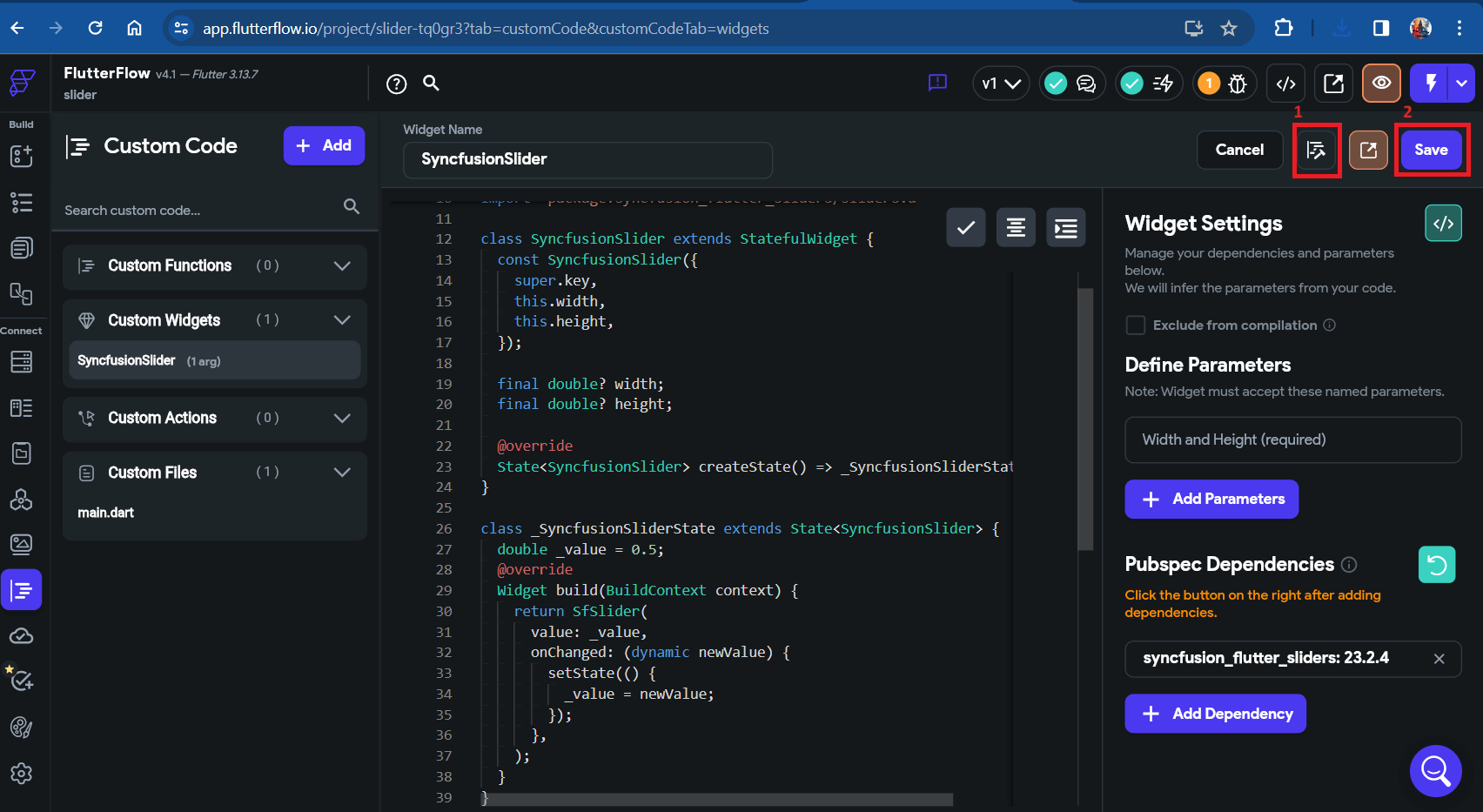
Task: Click the Add custom code button
Action: pyautogui.click(x=324, y=145)
